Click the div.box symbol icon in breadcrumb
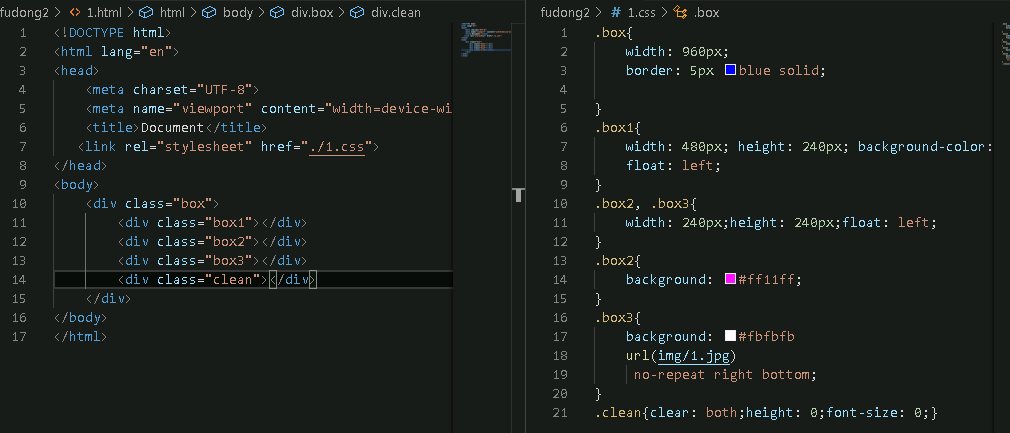The image size is (1010, 433). point(277,12)
